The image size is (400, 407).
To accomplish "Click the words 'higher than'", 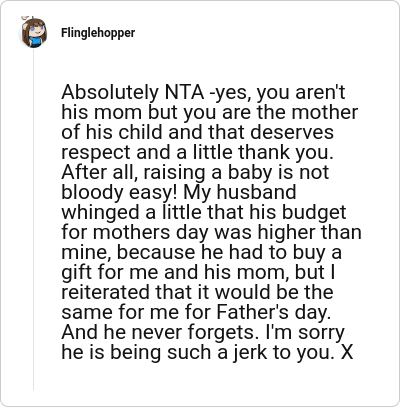I will click(x=309, y=232).
